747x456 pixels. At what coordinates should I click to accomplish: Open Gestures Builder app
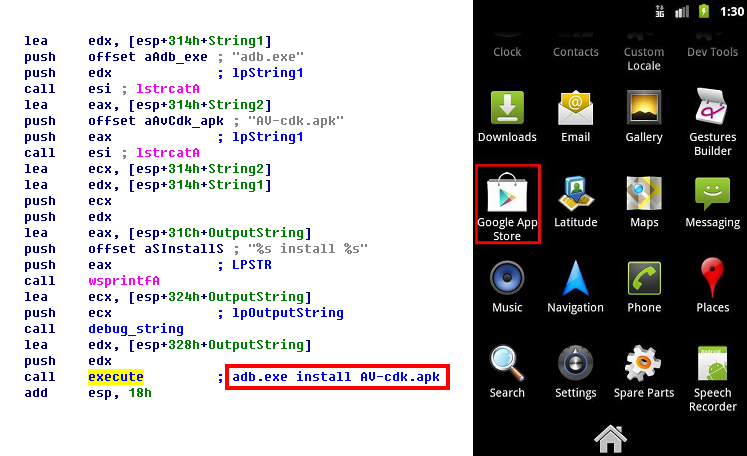point(712,122)
